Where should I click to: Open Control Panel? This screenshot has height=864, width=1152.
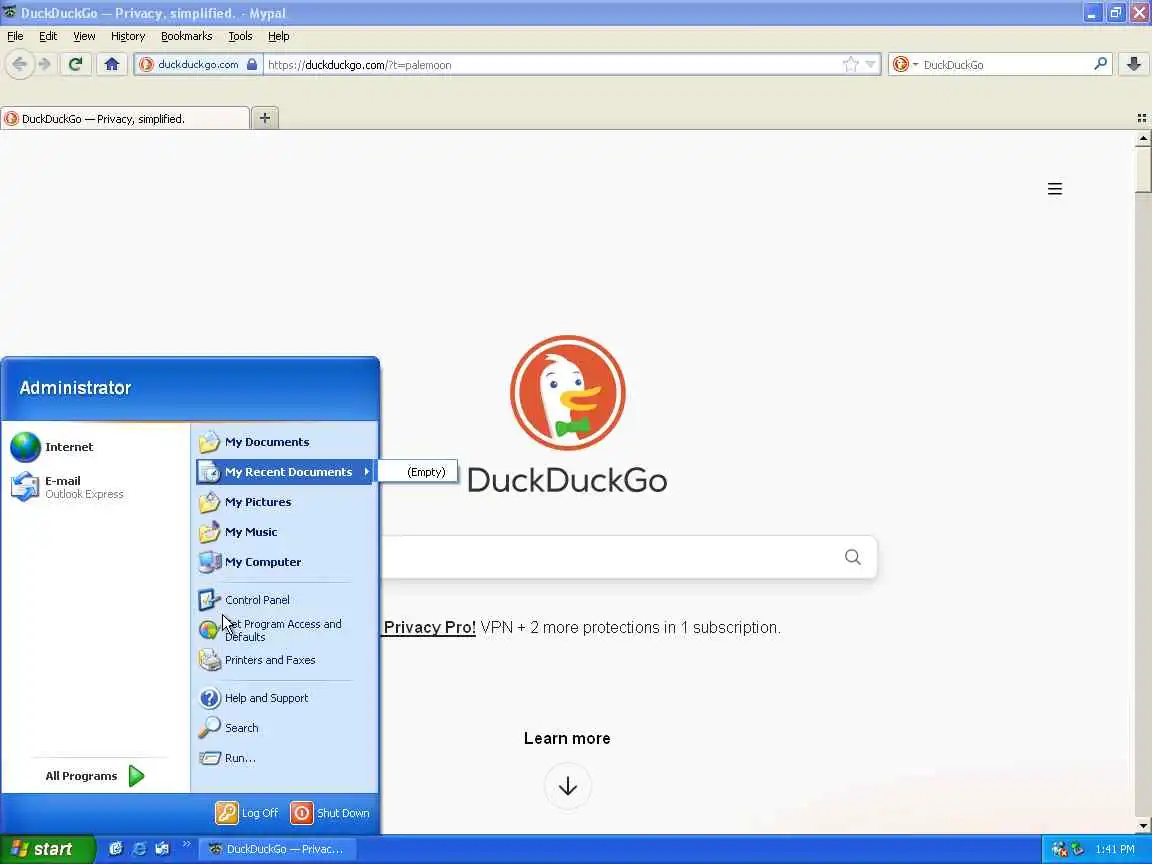(285, 600)
